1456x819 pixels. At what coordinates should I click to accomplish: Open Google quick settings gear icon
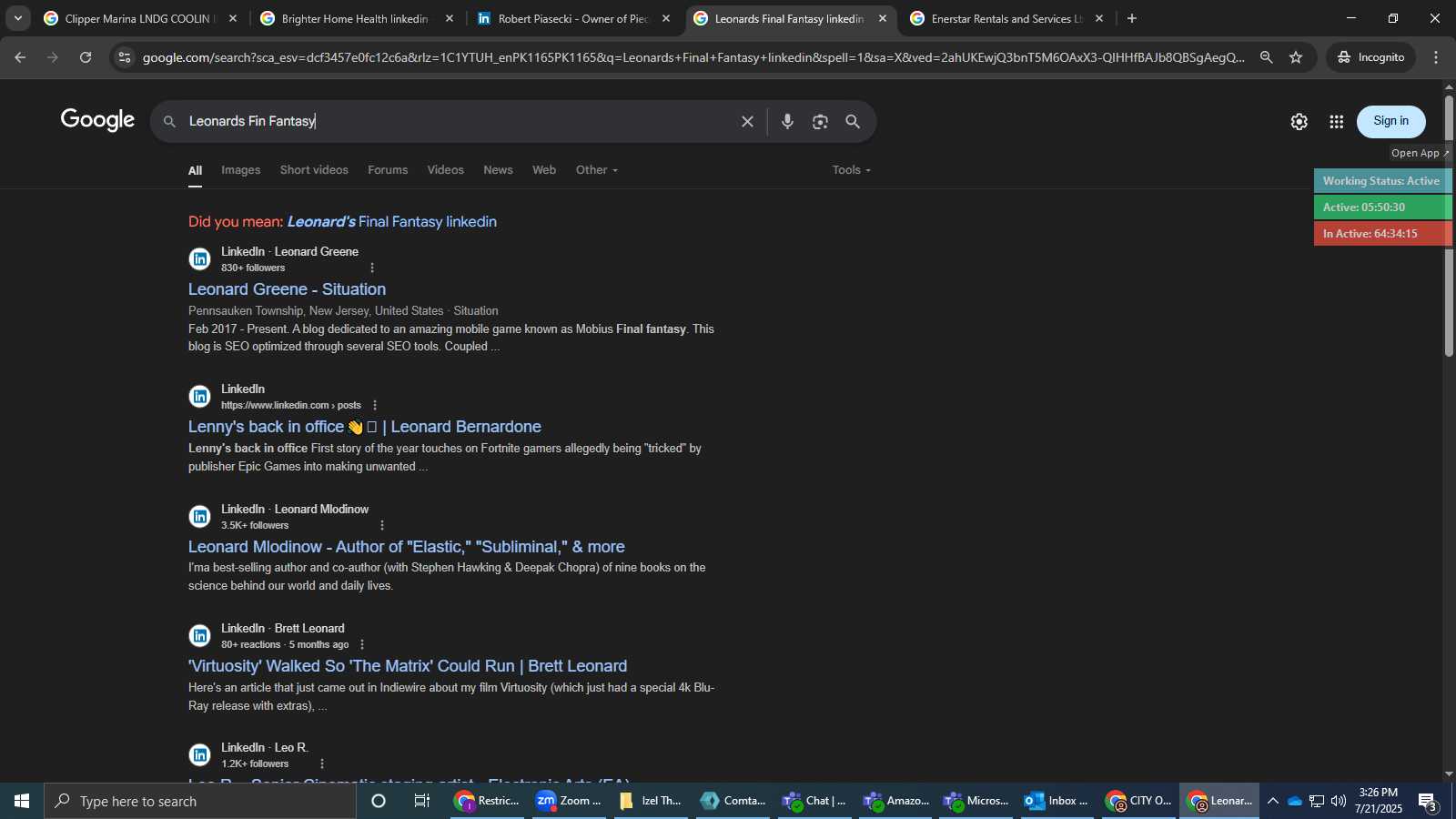point(1299,121)
